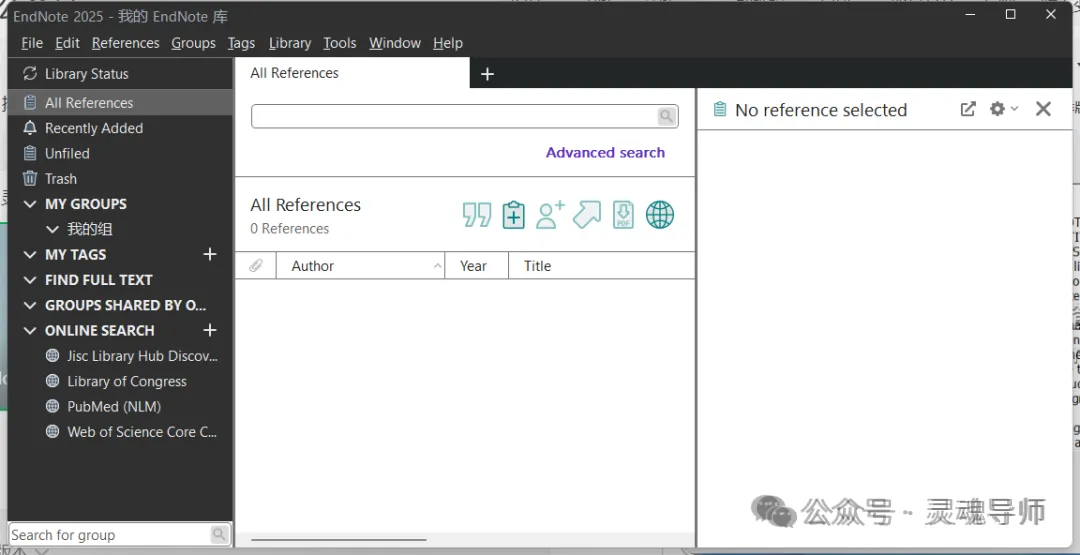This screenshot has height=555, width=1080.
Task: Click the Export references arrow icon
Action: coord(587,215)
